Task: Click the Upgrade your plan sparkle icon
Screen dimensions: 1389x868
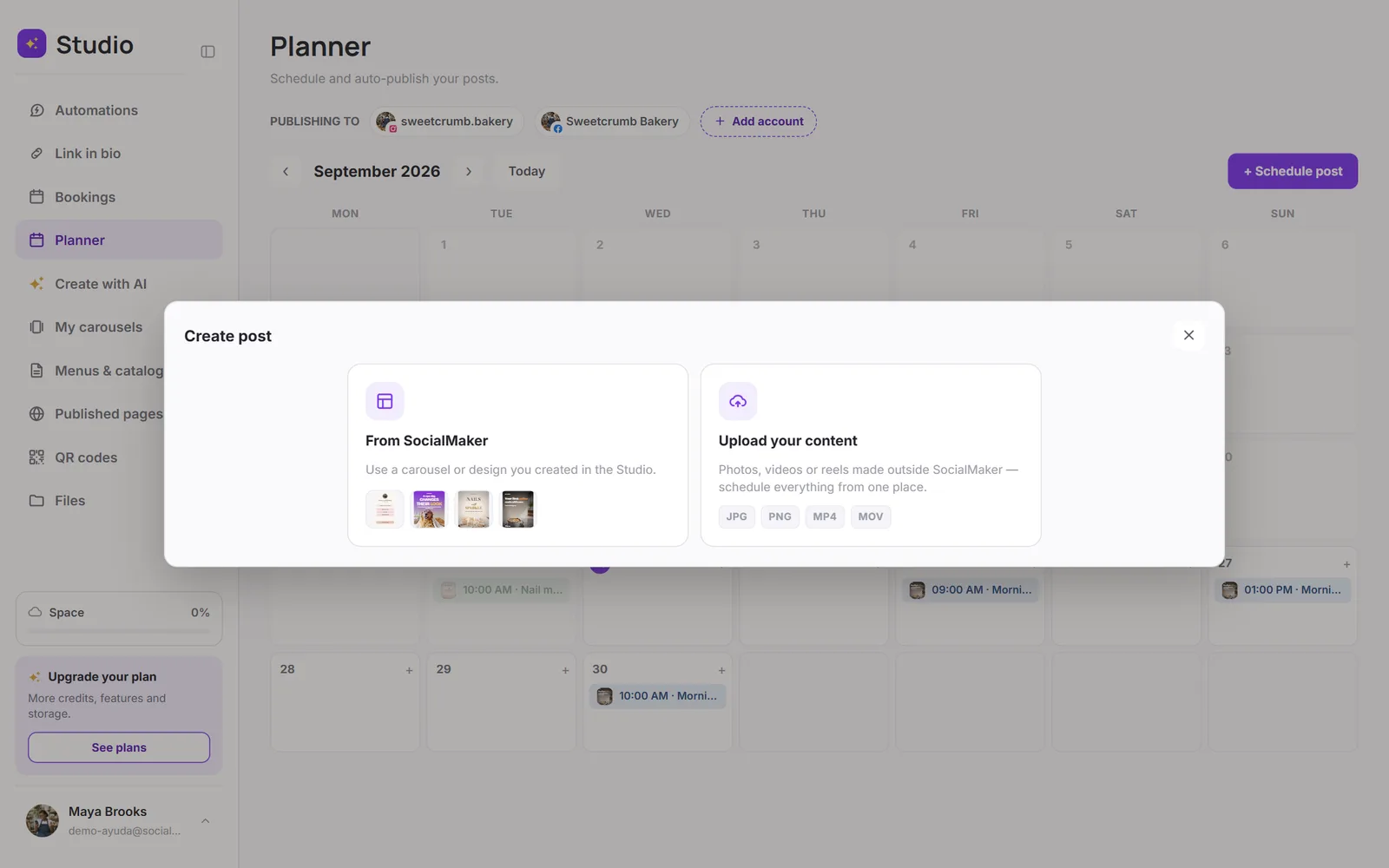Action: click(35, 677)
